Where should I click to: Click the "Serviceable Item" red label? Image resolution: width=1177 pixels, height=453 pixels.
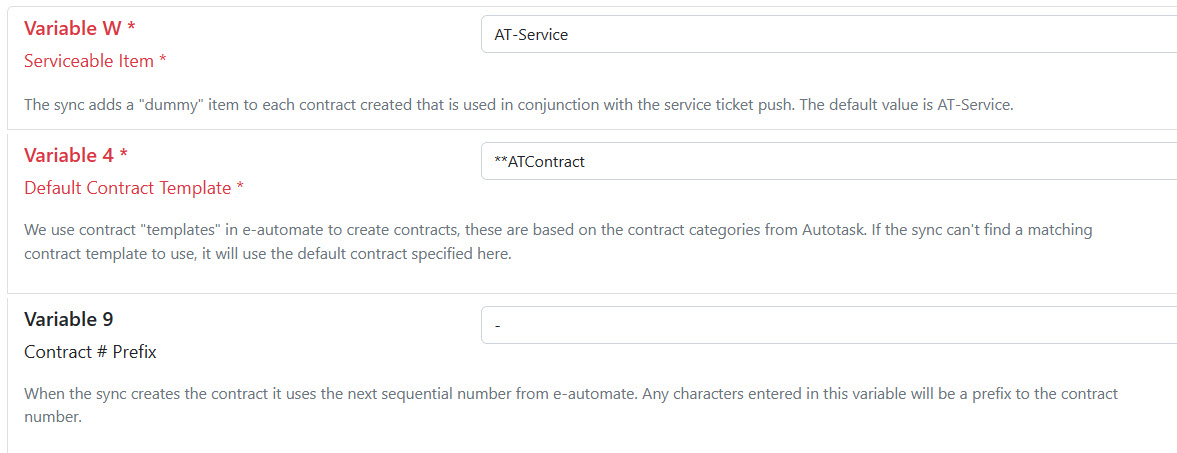[x=89, y=61]
